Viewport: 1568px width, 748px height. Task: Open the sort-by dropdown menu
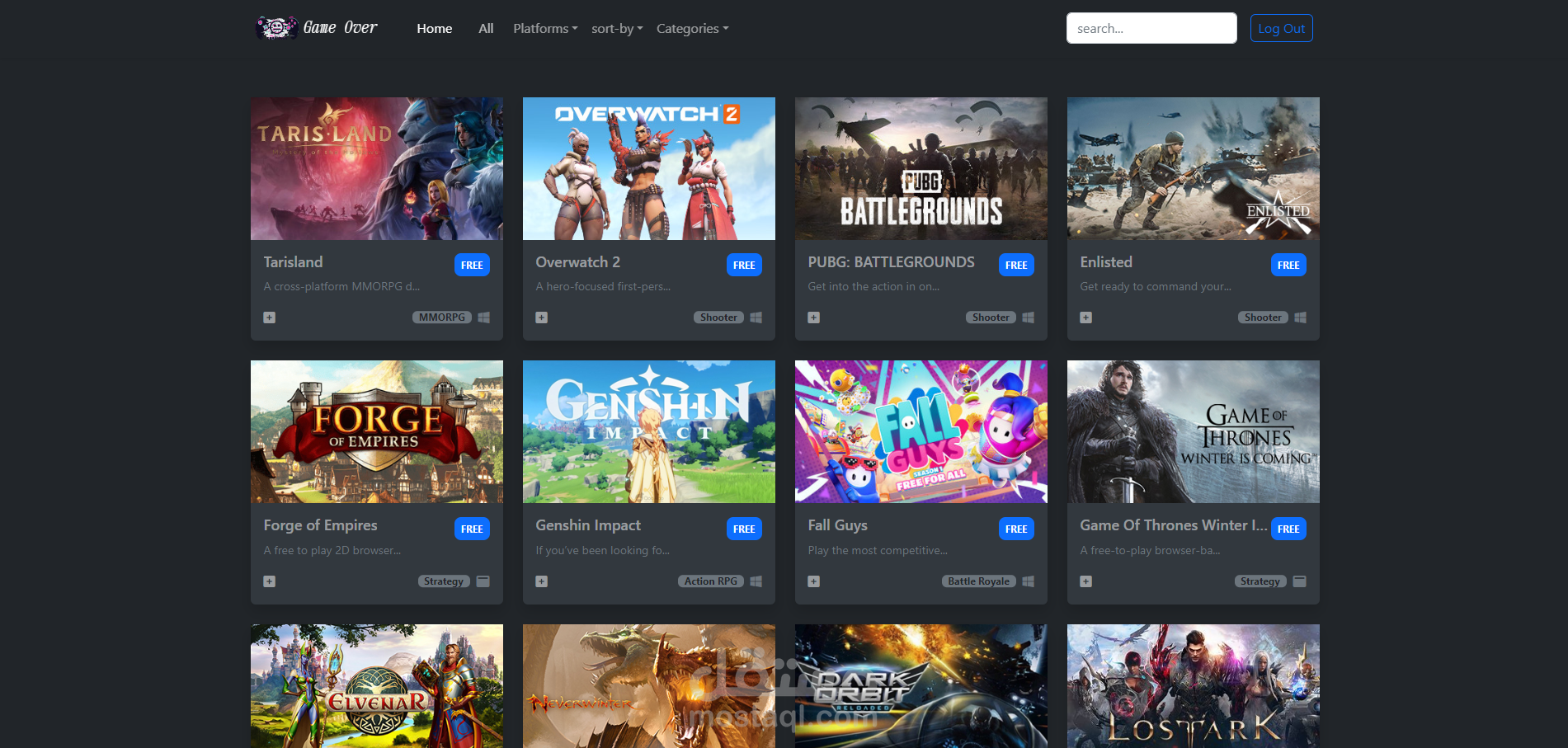coord(617,28)
